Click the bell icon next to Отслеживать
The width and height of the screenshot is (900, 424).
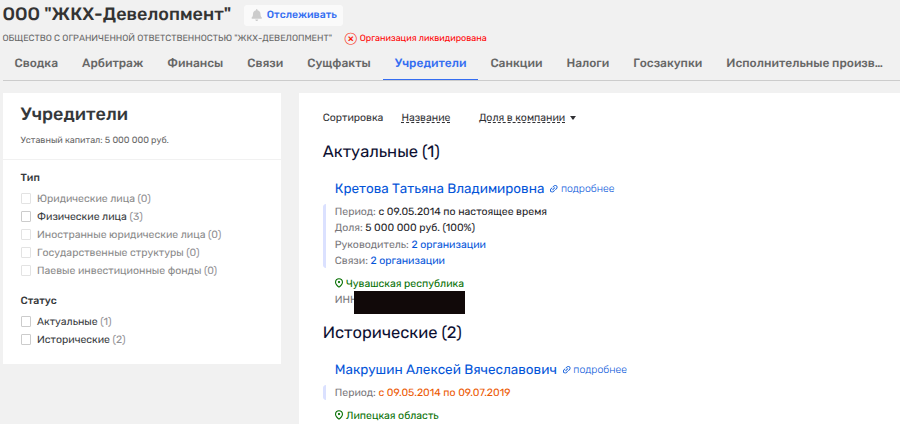tap(257, 15)
